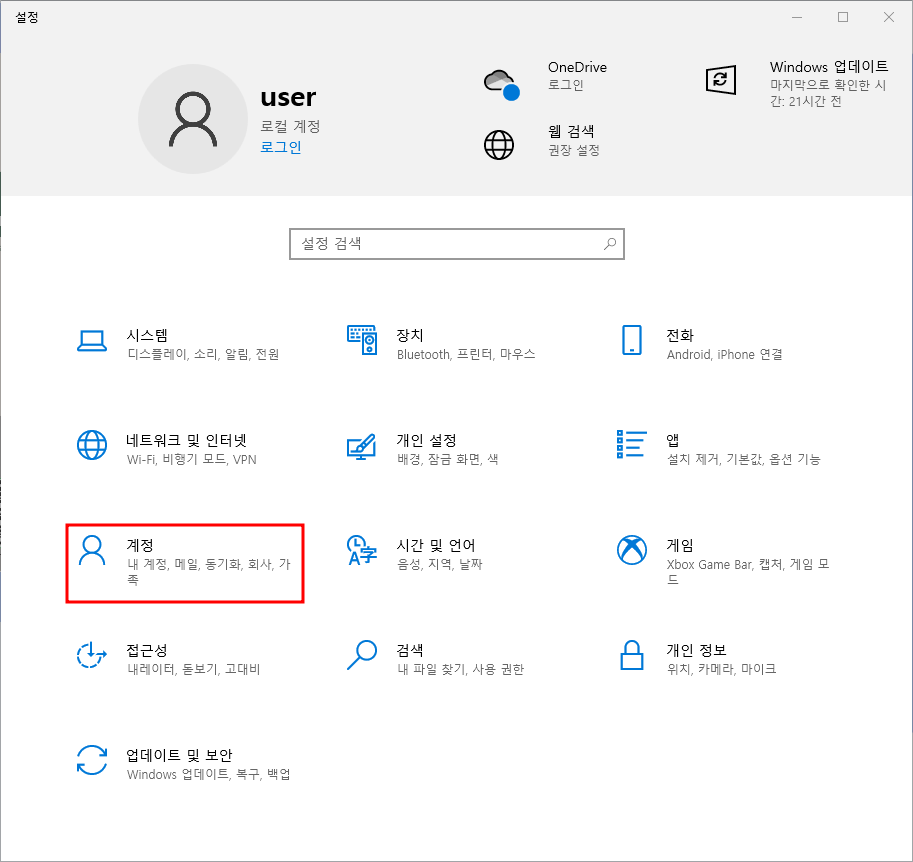Open the 개인 정보 category title
Image resolution: width=913 pixels, height=862 pixels.
click(x=696, y=649)
